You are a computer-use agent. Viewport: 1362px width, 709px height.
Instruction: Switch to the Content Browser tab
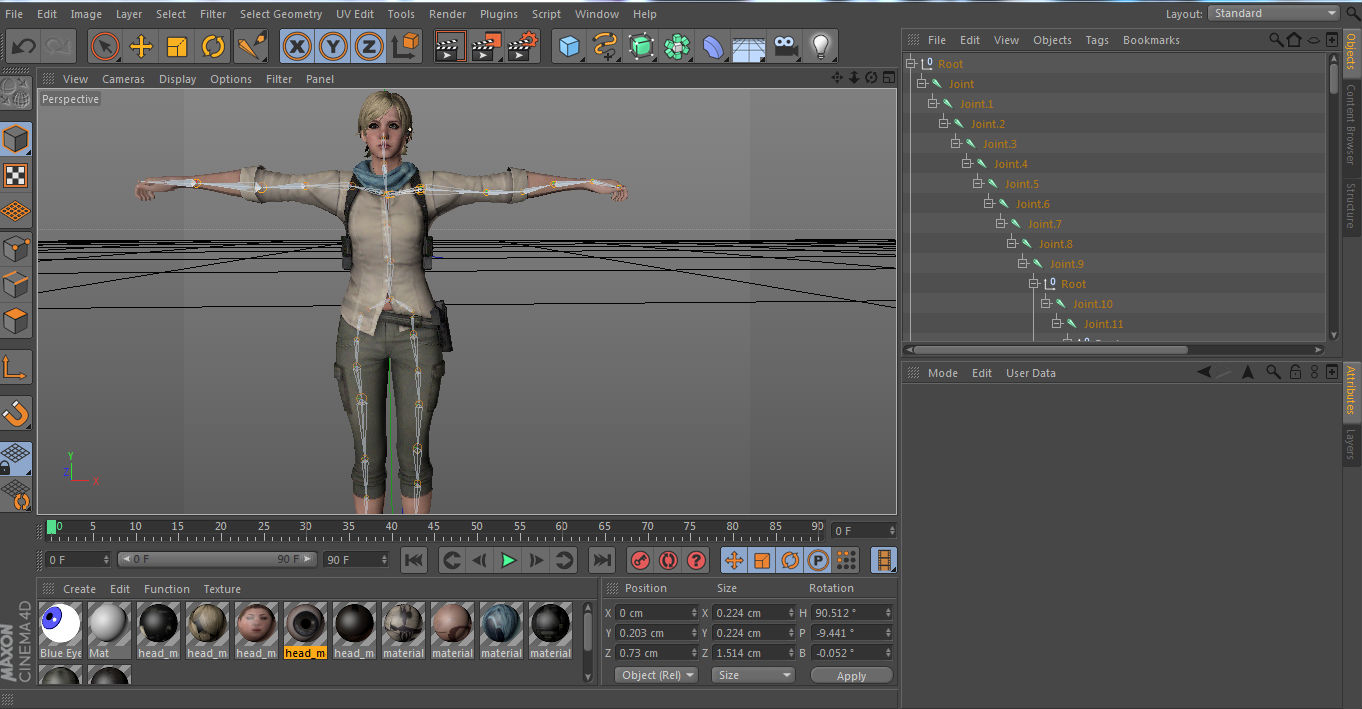pos(1350,125)
